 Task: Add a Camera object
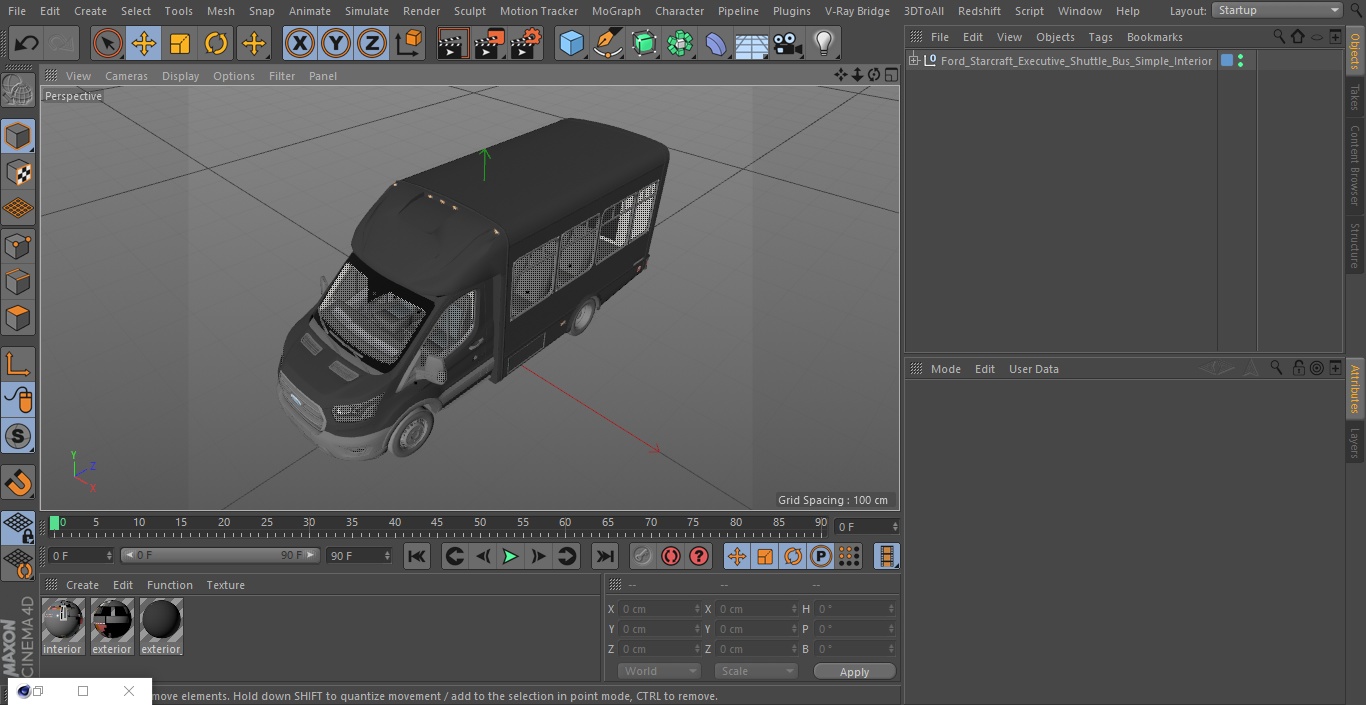pyautogui.click(x=788, y=43)
